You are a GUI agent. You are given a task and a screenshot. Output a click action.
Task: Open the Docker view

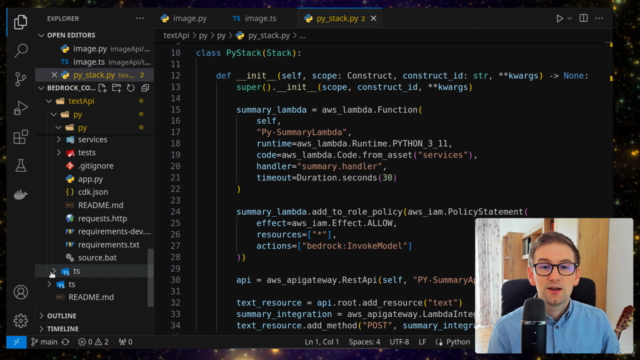[x=20, y=195]
